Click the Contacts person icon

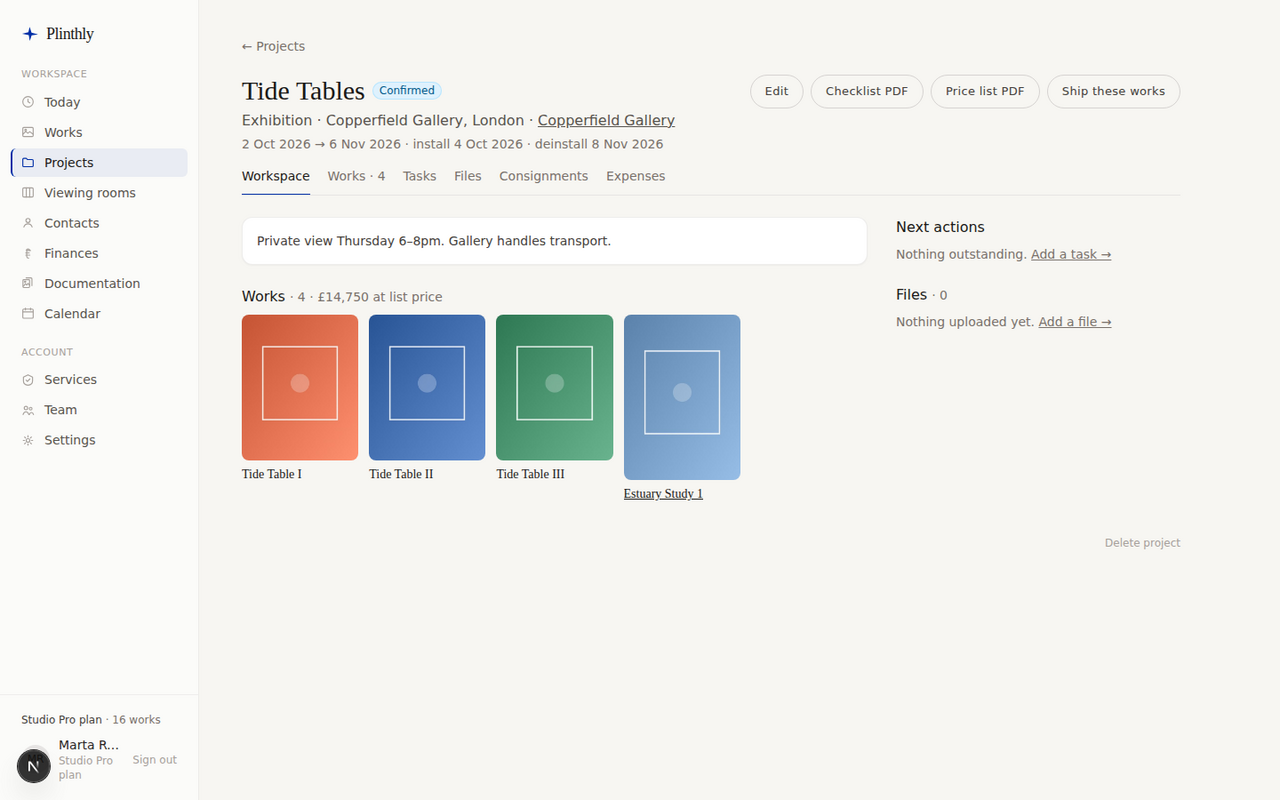(28, 223)
